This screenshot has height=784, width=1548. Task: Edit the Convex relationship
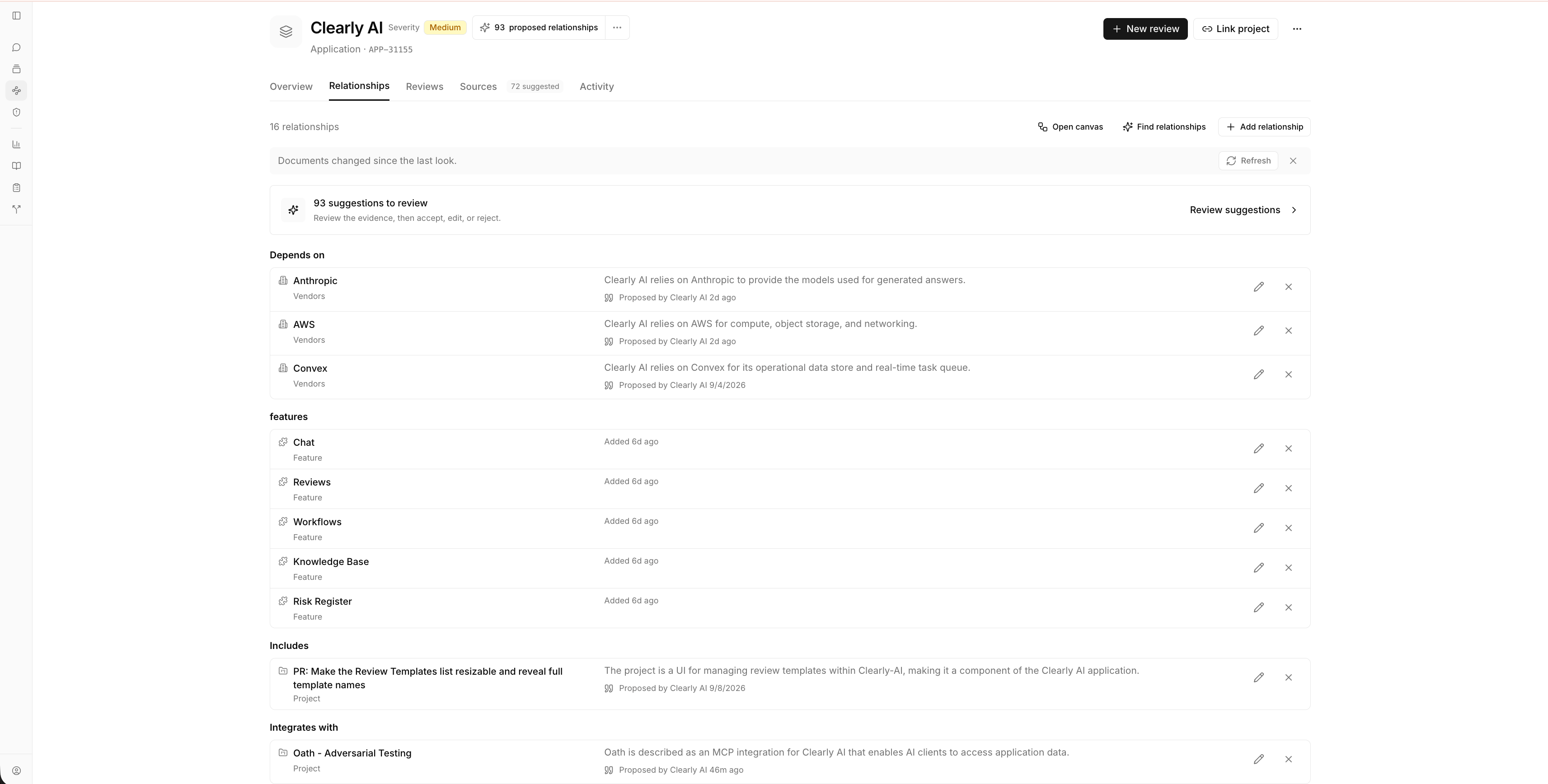pyautogui.click(x=1258, y=375)
